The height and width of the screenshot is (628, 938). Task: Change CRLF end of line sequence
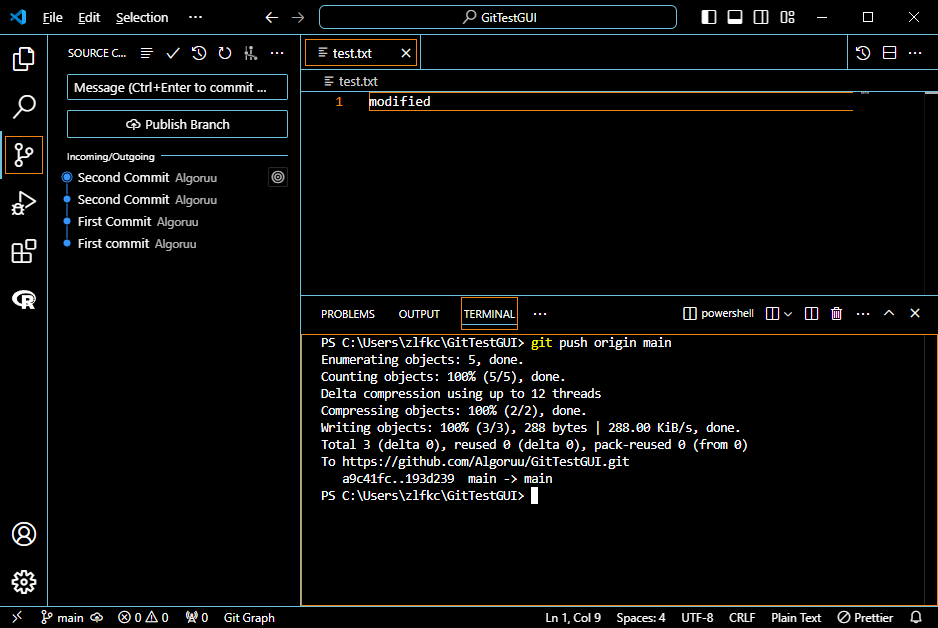pyautogui.click(x=742, y=617)
